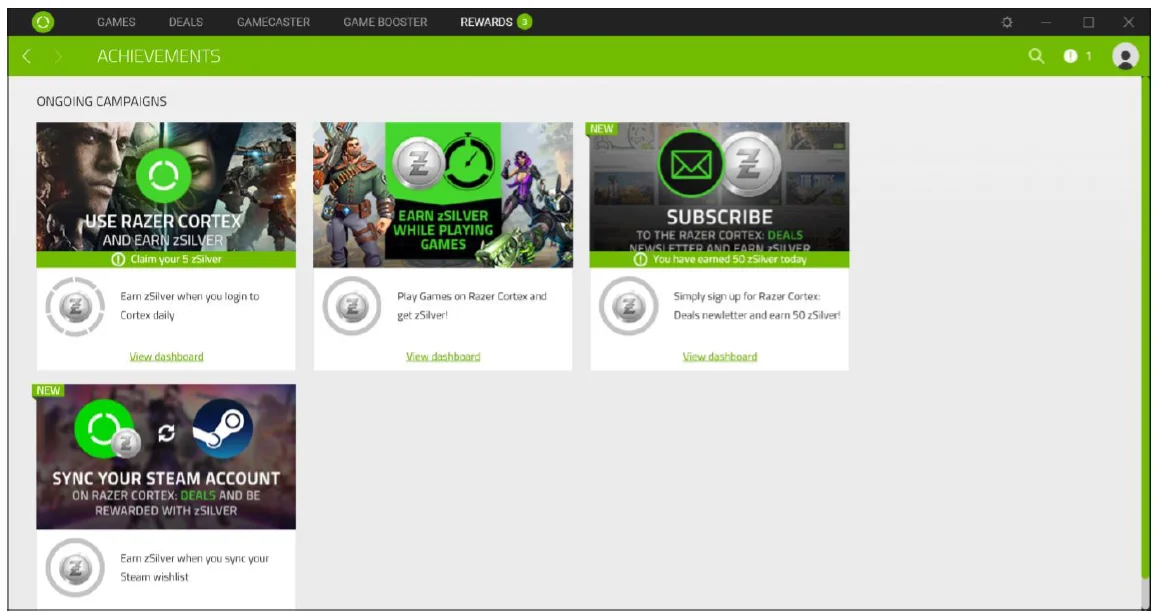Open your profile avatar
The height and width of the screenshot is (616, 1165).
pyautogui.click(x=1126, y=56)
